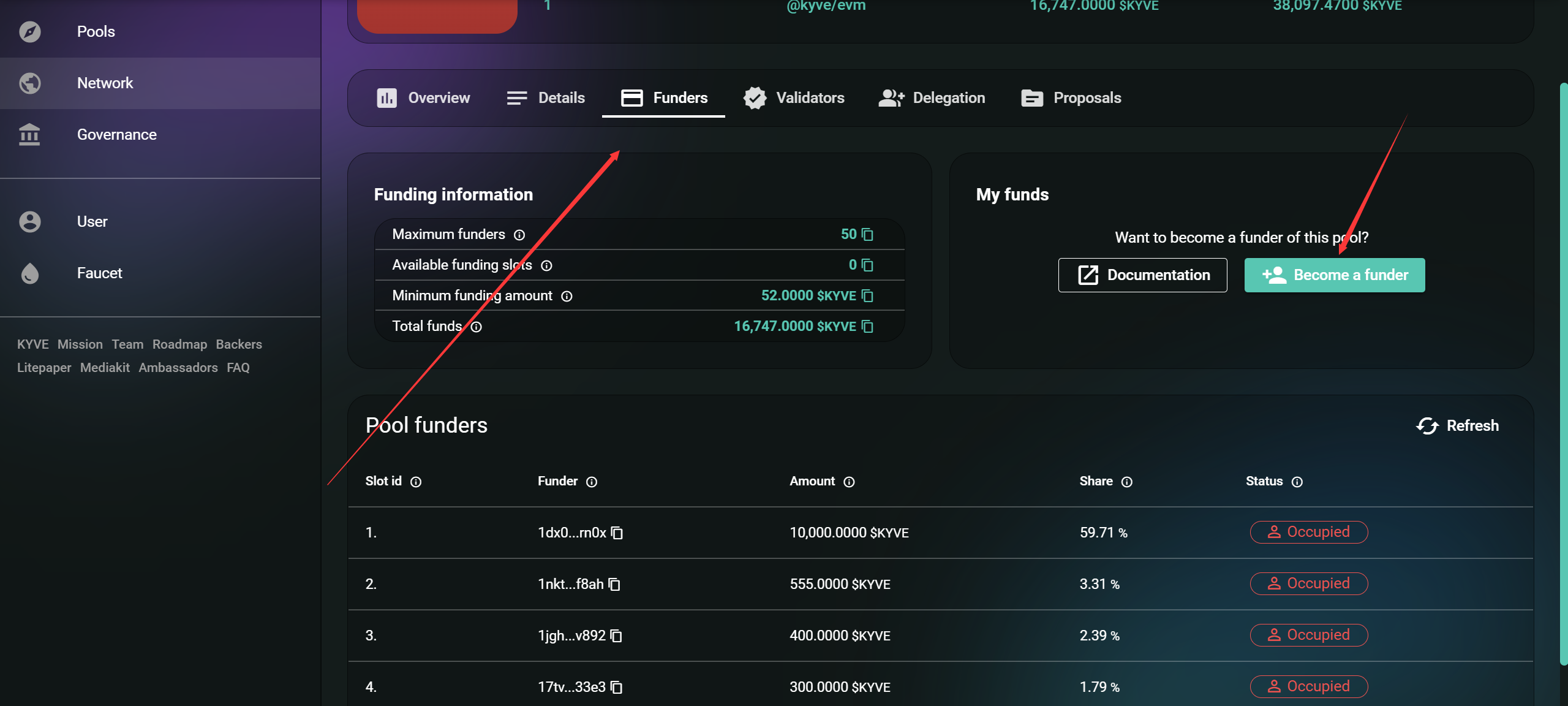Open the Delegation tab
Viewport: 1568px width, 706px height.
pyautogui.click(x=932, y=98)
